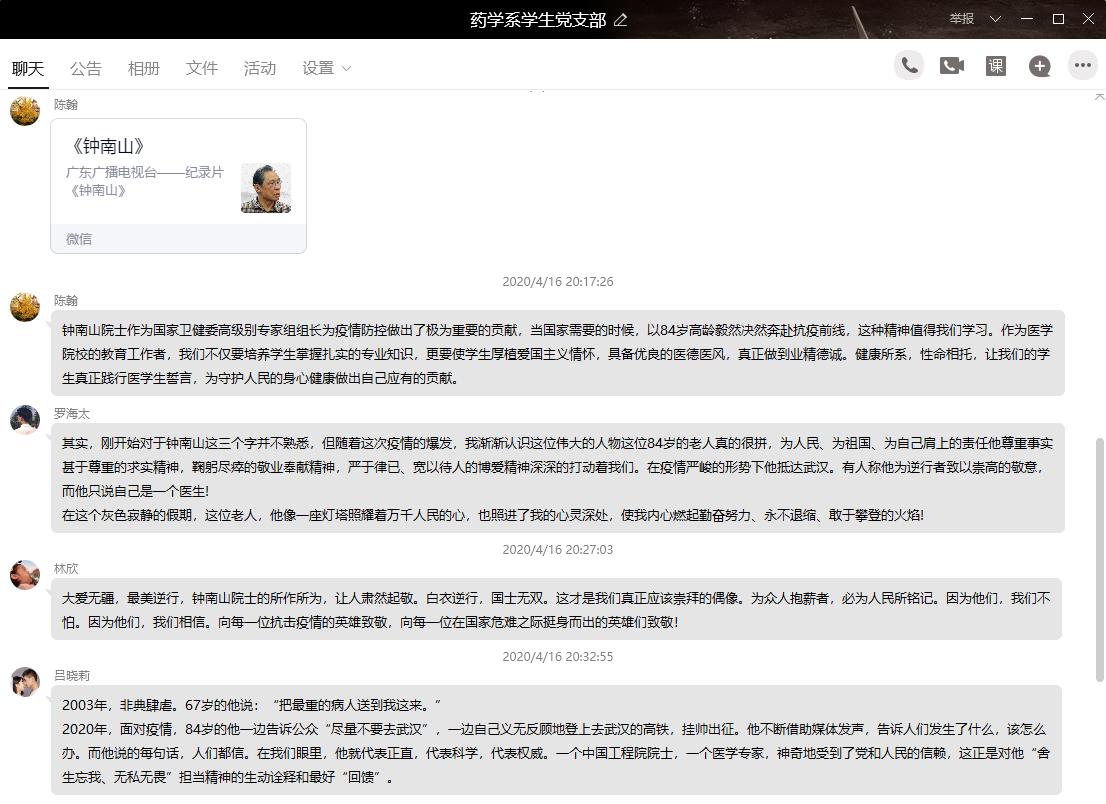Click the chat bubble plus invite icon

1040,66
